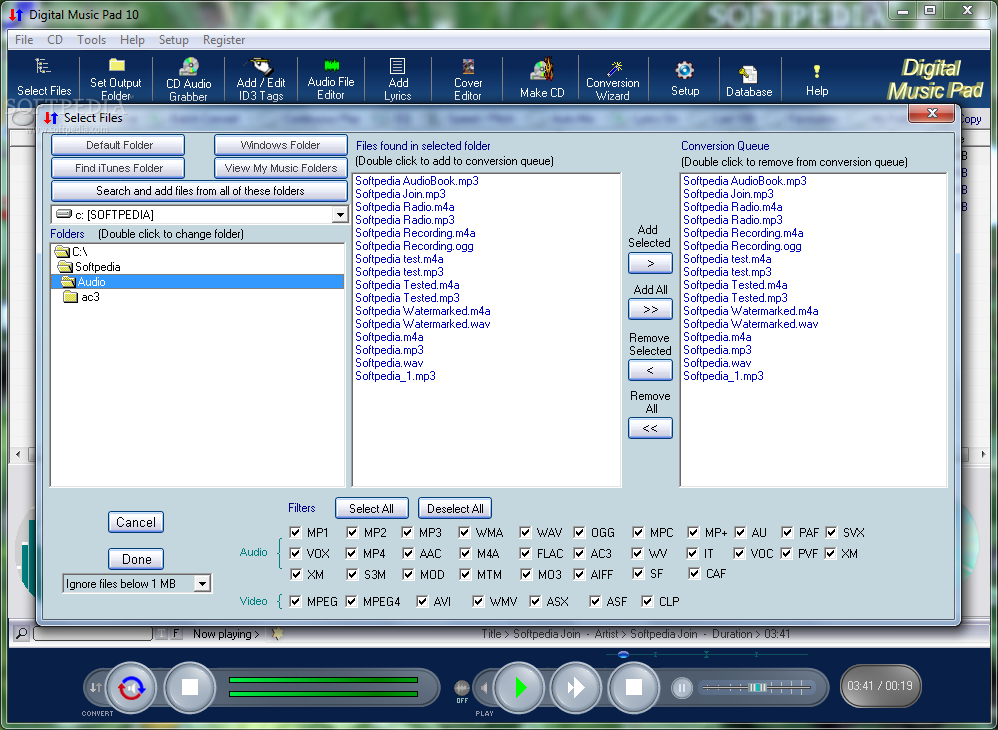Open the Help menu
This screenshot has height=730, width=998.
(132, 39)
